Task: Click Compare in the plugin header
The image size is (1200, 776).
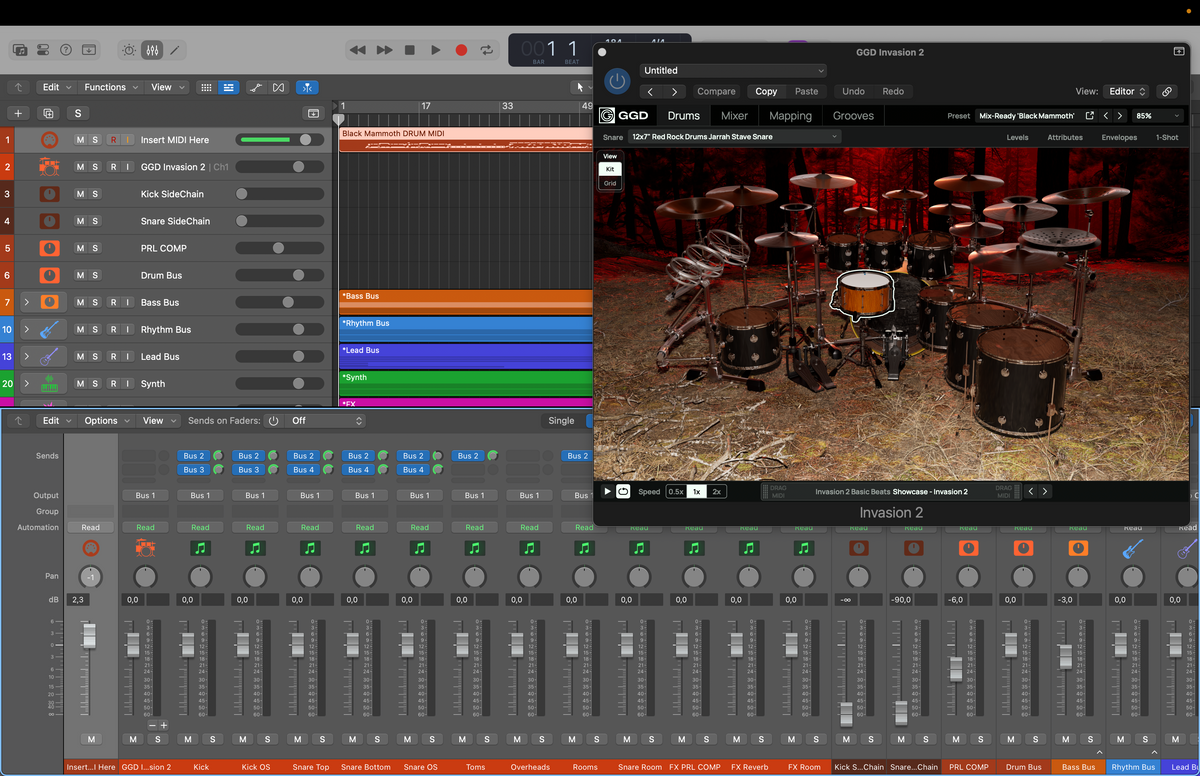Action: point(716,91)
